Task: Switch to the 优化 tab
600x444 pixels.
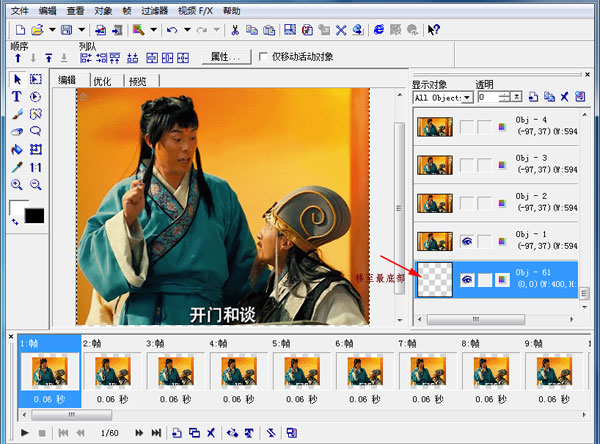Action: [x=102, y=81]
